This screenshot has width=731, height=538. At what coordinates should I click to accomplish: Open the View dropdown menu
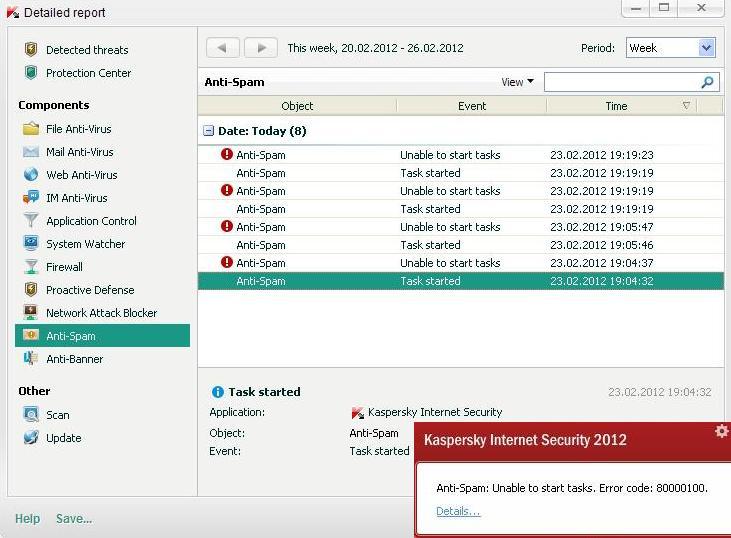(x=517, y=82)
